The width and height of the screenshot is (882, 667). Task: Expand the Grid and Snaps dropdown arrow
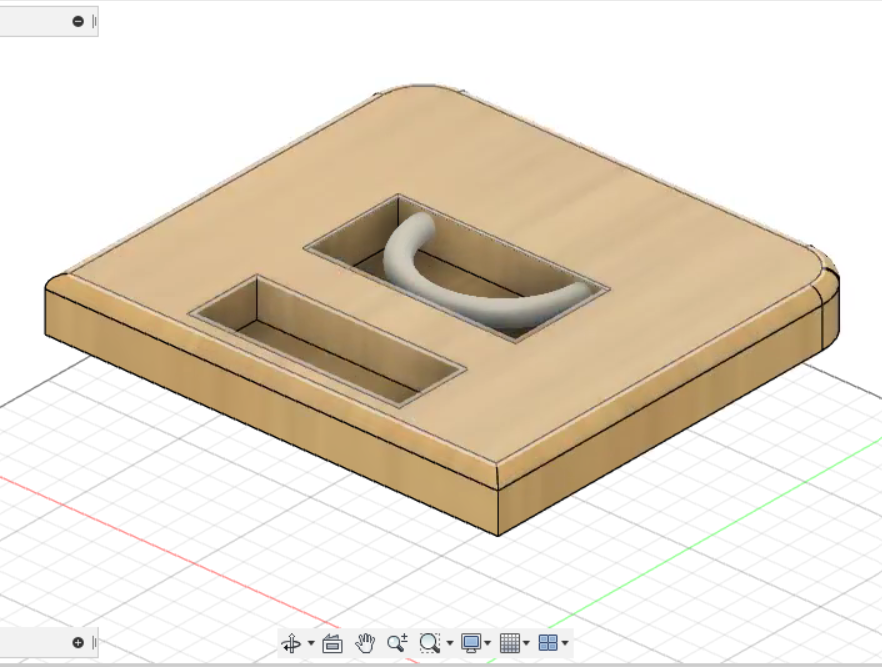[526, 643]
